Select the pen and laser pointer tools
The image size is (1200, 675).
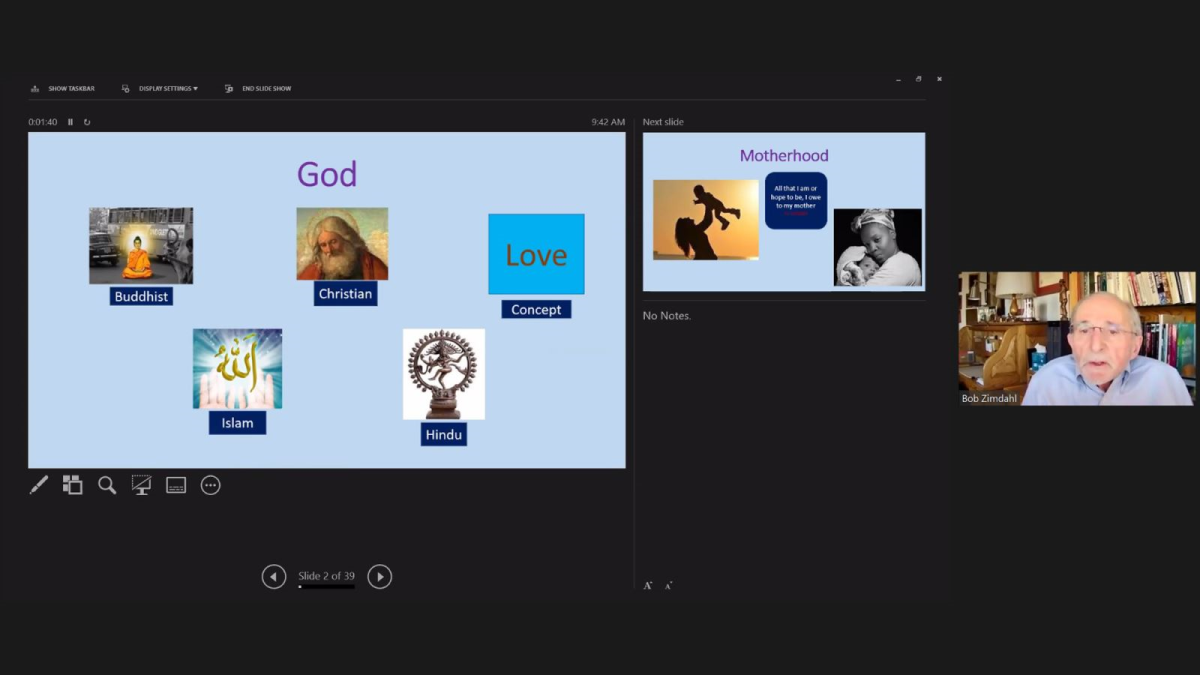(39, 485)
